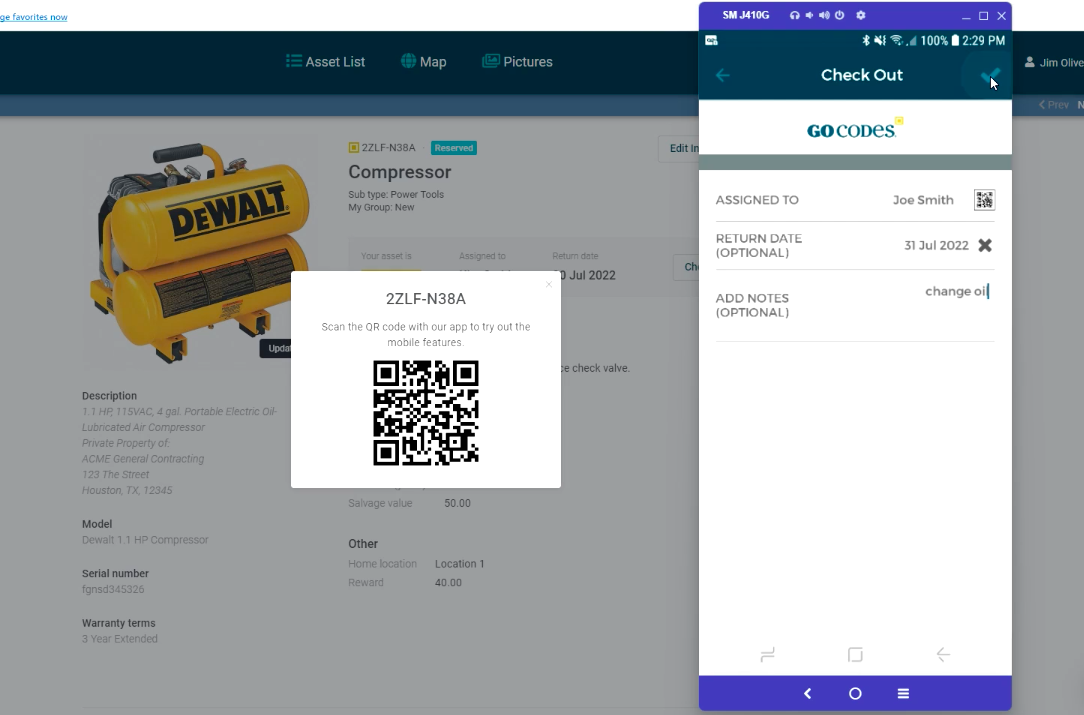
Task: Click the 2ZLF-N38A asset code icon
Action: (x=354, y=147)
